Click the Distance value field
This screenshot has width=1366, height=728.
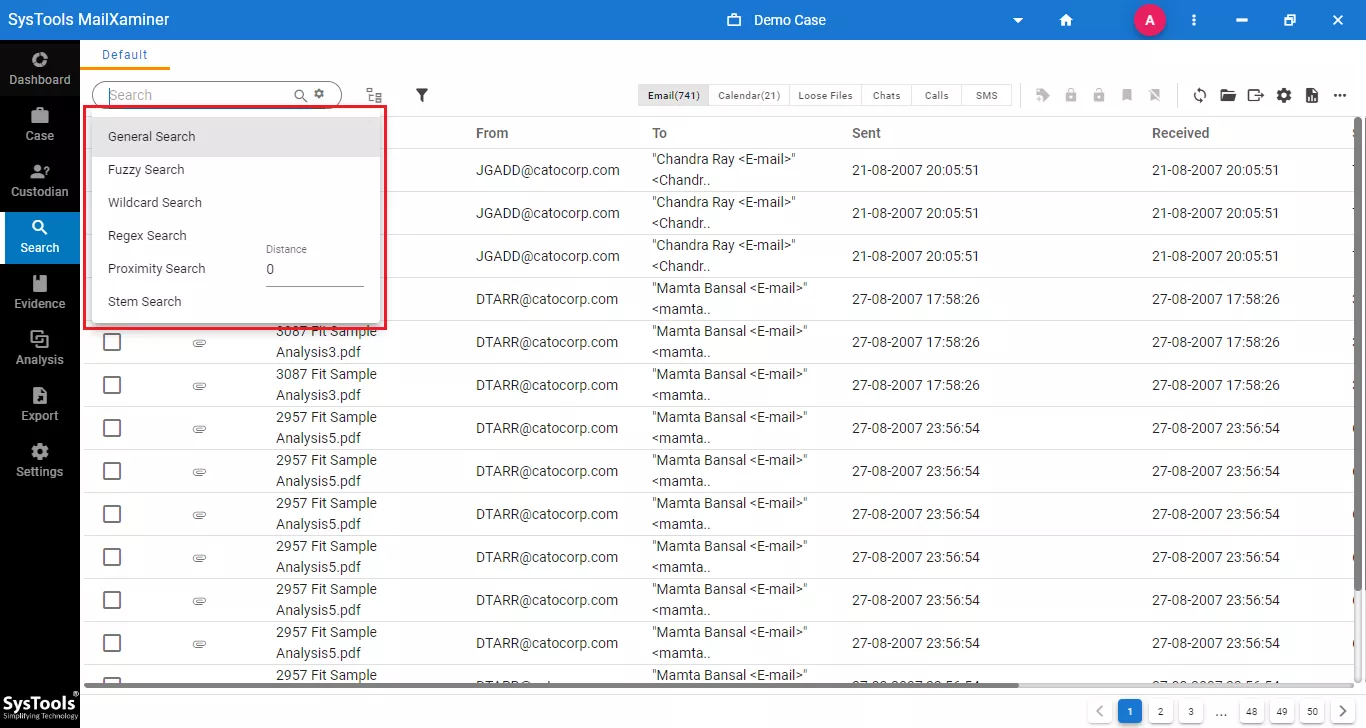pos(315,270)
